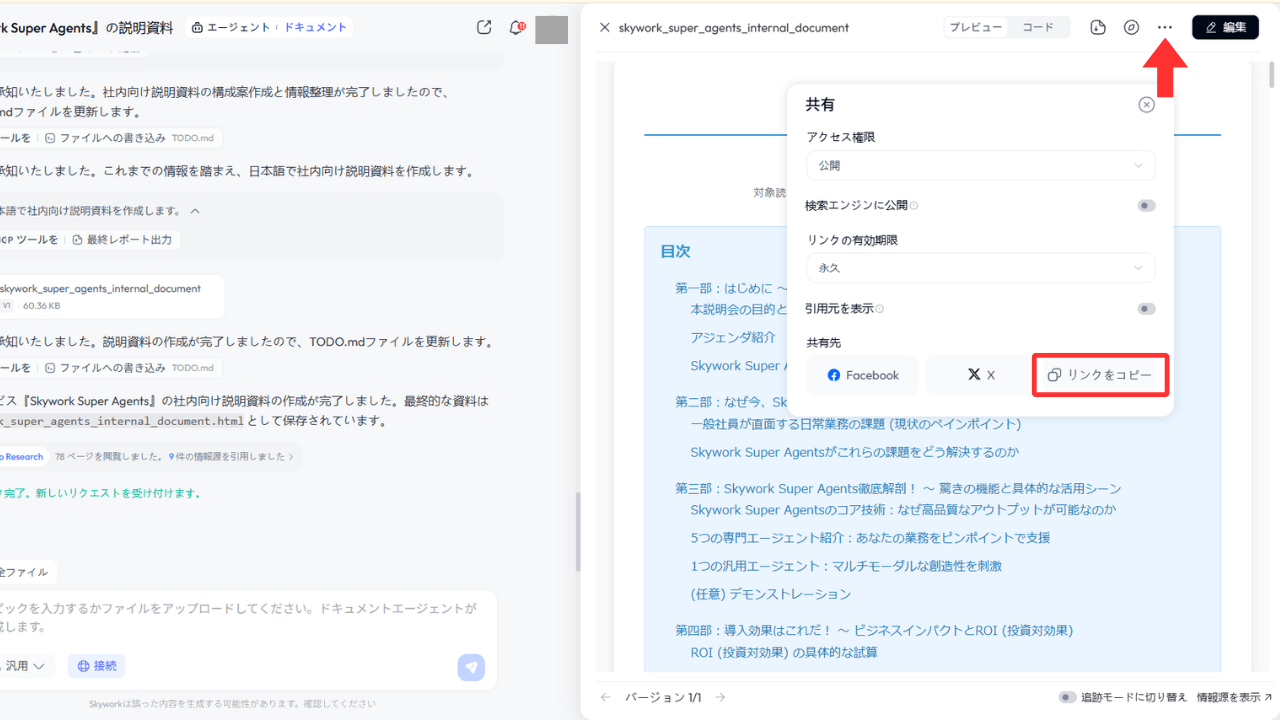Click the compass icon in document header
The width and height of the screenshot is (1280, 720).
click(x=1131, y=27)
